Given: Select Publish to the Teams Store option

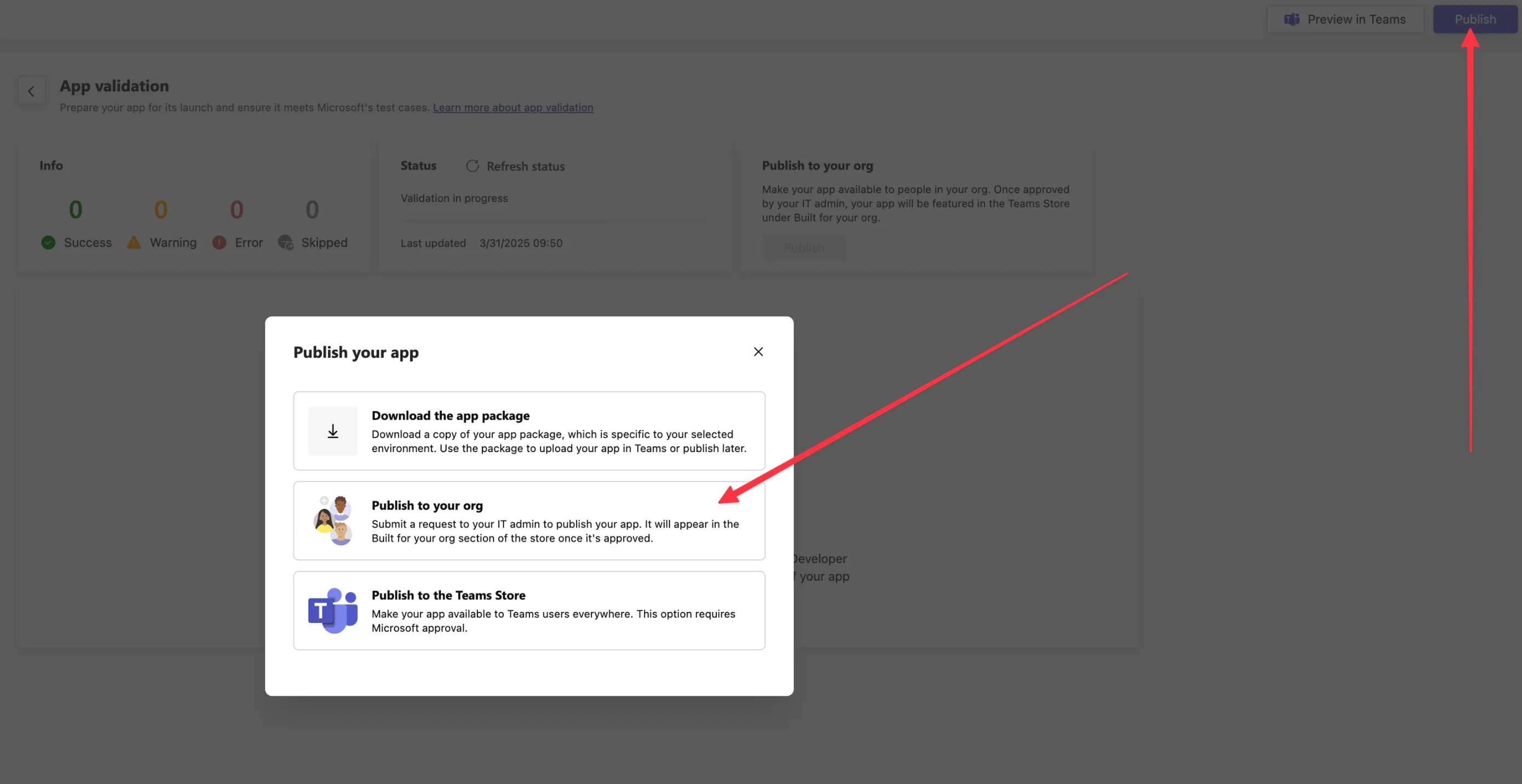Looking at the screenshot, I should pos(529,610).
